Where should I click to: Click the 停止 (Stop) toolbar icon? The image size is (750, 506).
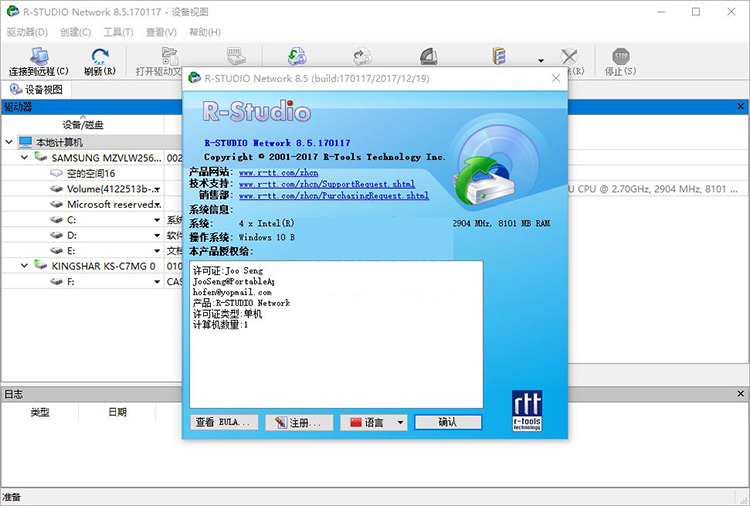click(620, 57)
